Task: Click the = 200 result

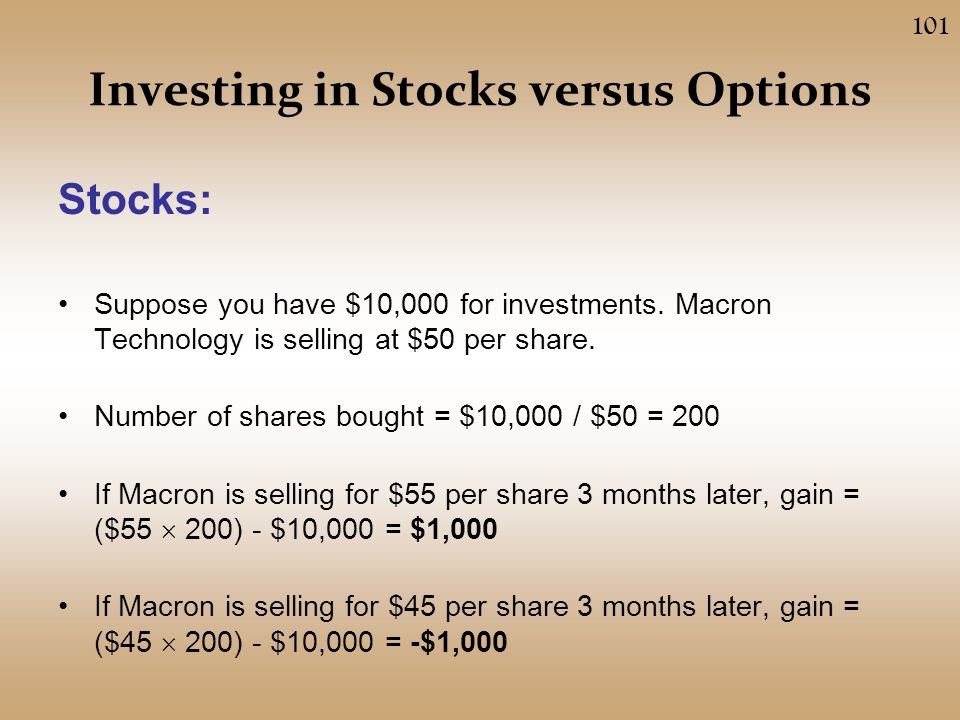Action: pos(683,416)
